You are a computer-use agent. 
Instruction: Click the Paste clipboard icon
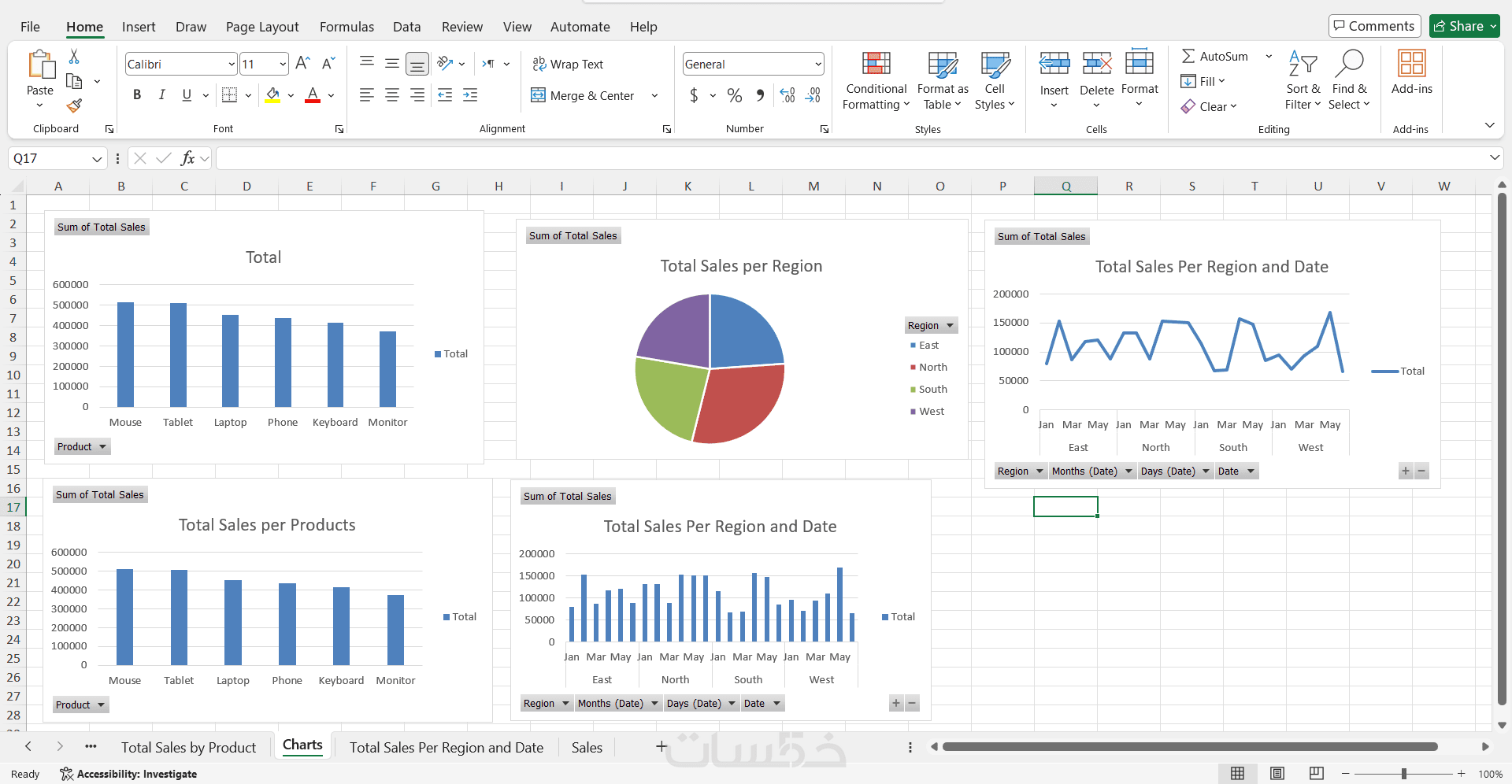(x=40, y=65)
